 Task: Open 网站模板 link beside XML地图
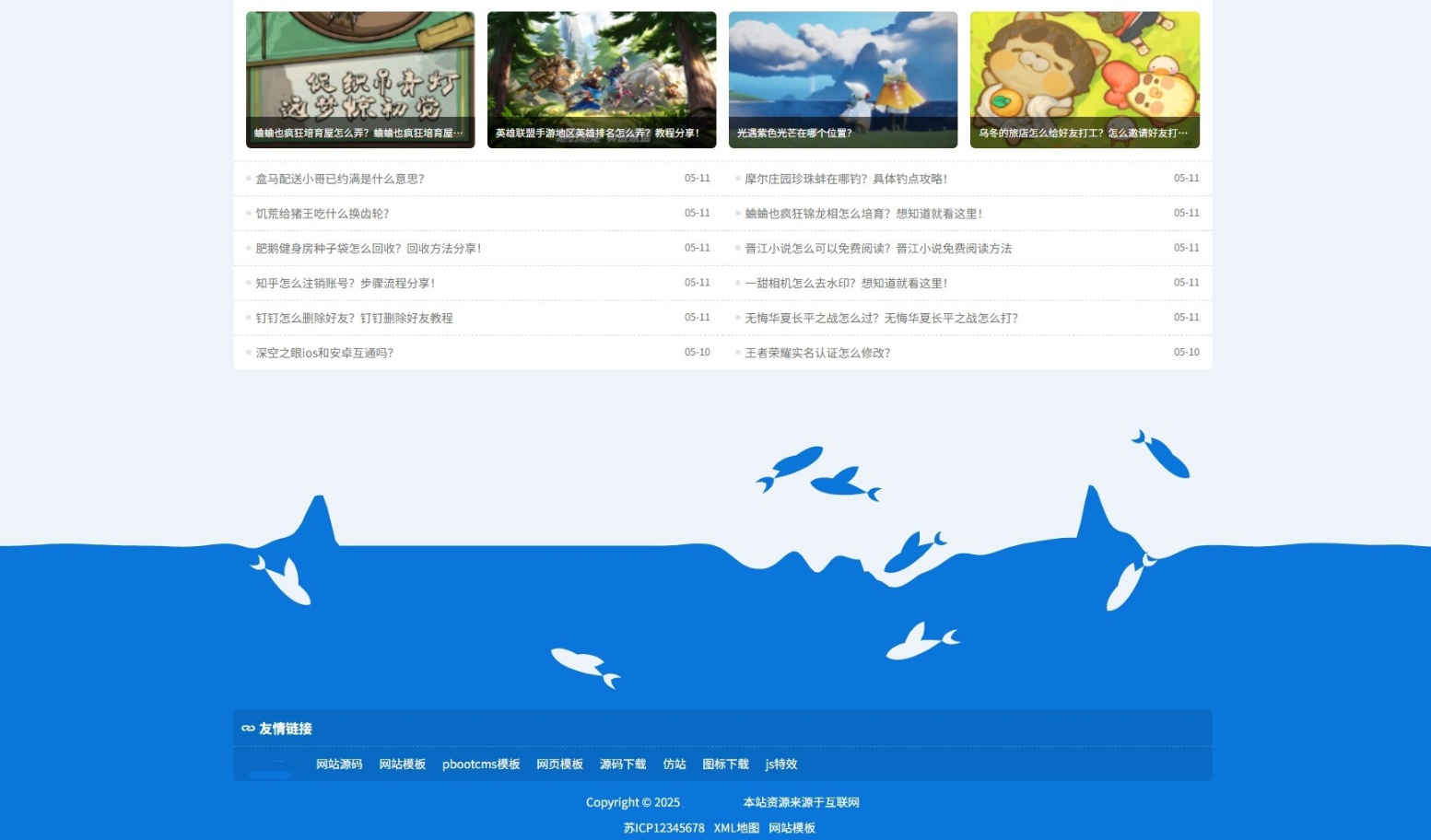792,828
